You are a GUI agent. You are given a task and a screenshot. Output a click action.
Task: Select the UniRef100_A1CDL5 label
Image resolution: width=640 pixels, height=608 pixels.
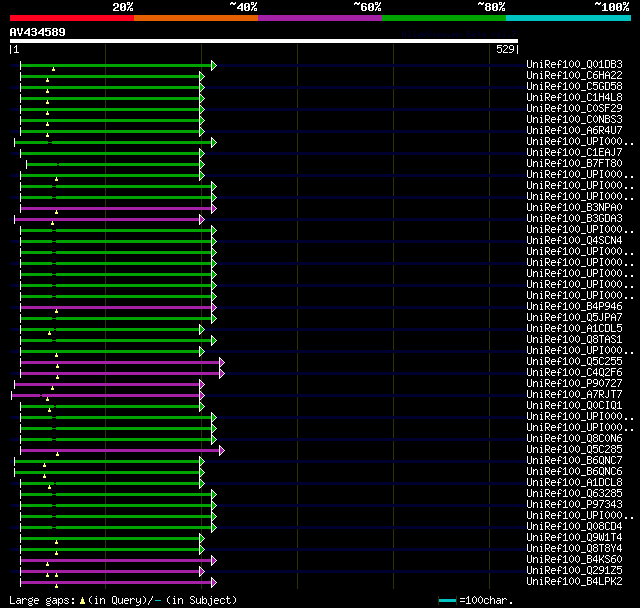pos(574,329)
